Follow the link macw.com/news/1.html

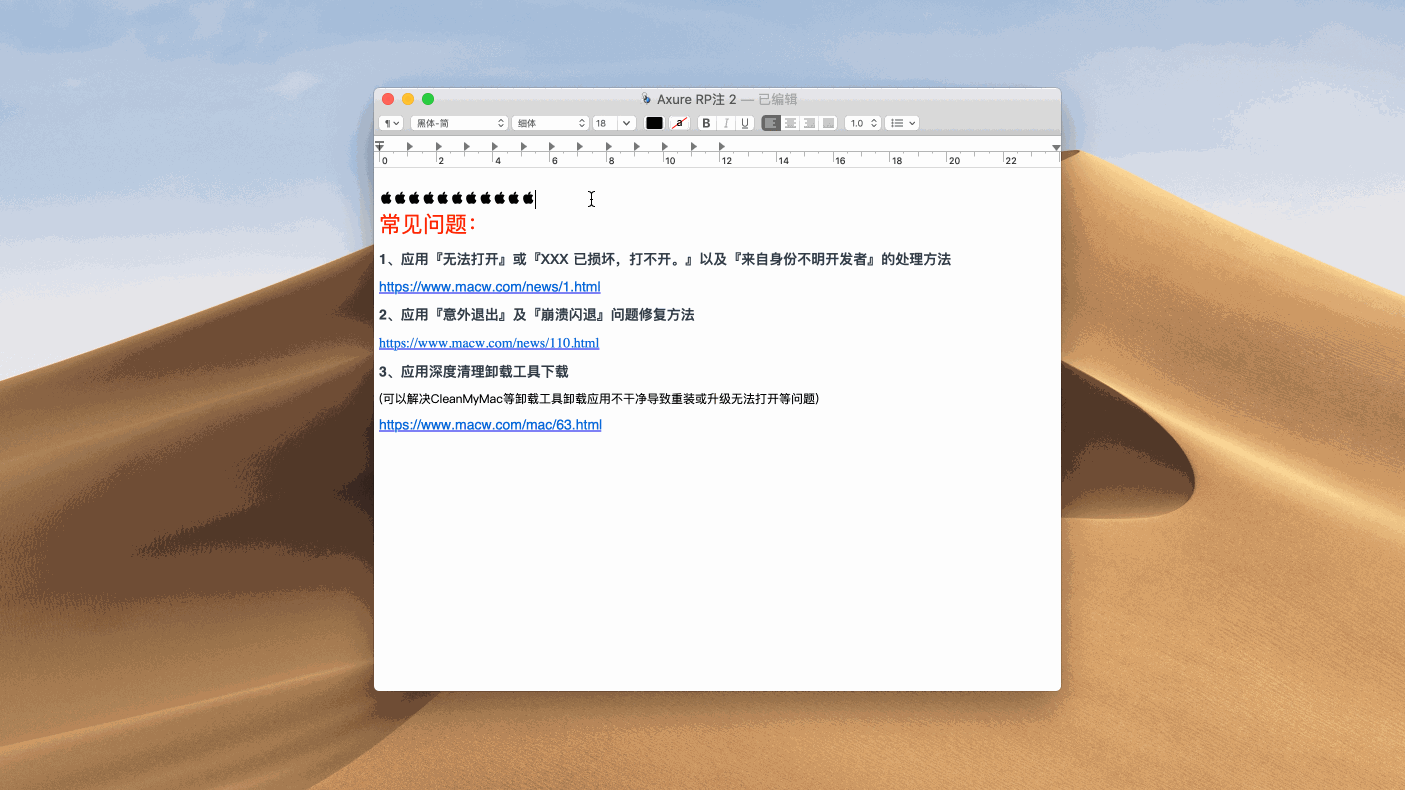pos(490,286)
